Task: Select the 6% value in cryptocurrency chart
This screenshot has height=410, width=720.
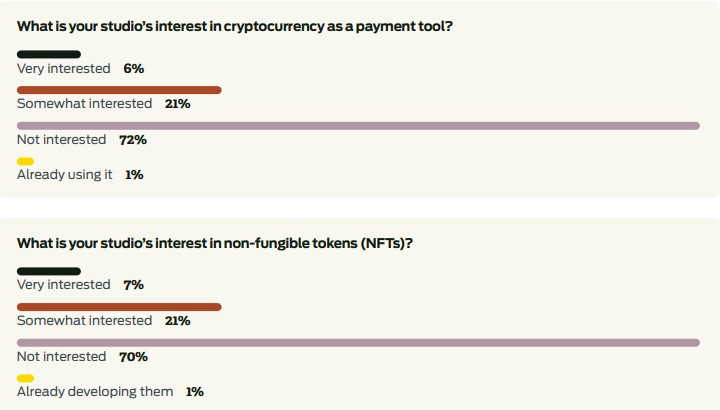Action: pos(134,68)
